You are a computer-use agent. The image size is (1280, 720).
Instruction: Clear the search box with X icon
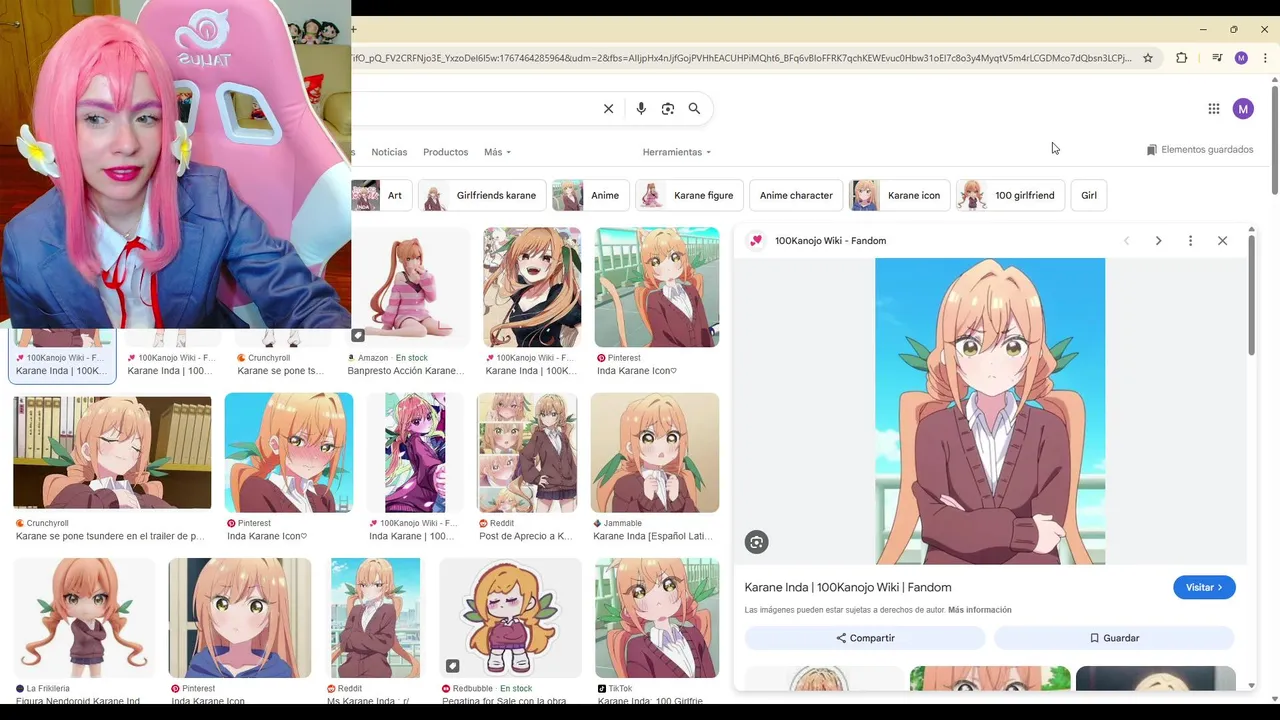pos(608,109)
